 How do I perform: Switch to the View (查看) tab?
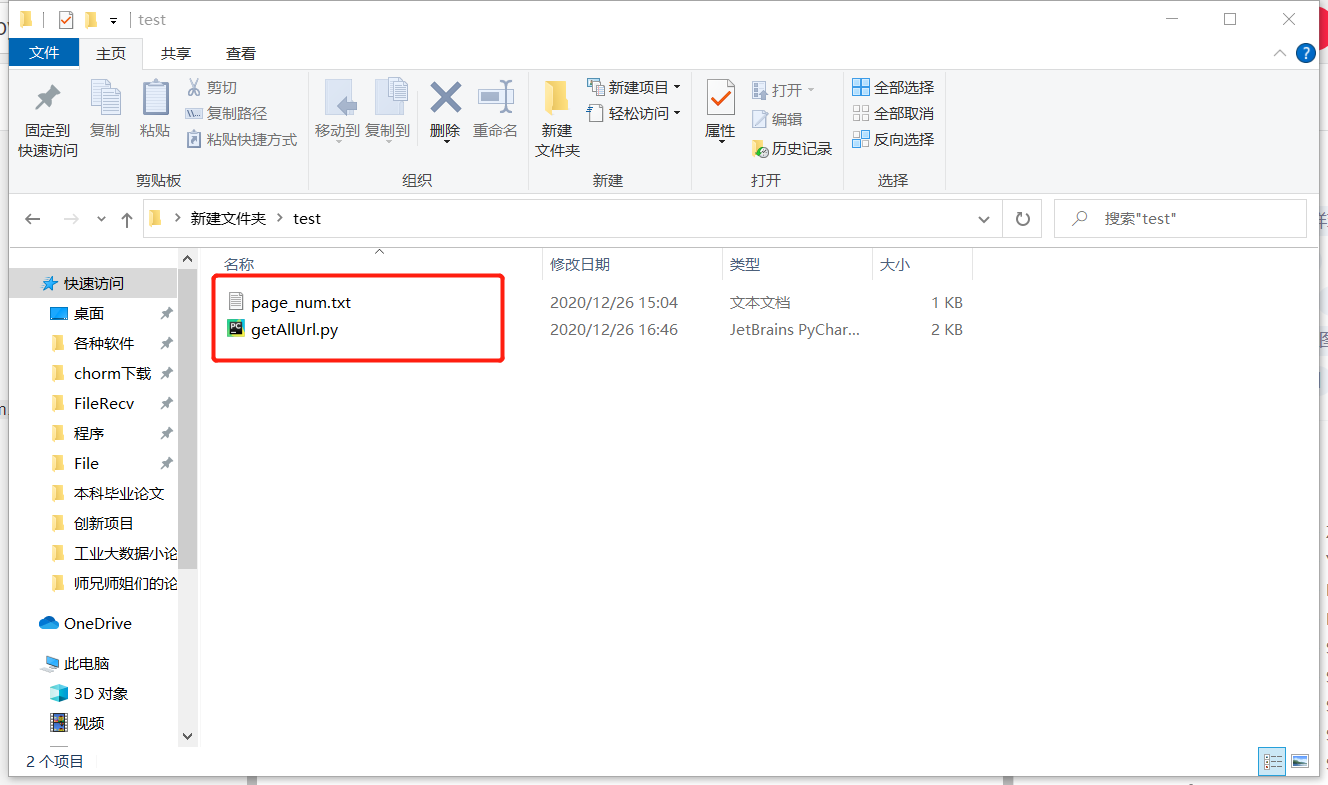point(240,54)
